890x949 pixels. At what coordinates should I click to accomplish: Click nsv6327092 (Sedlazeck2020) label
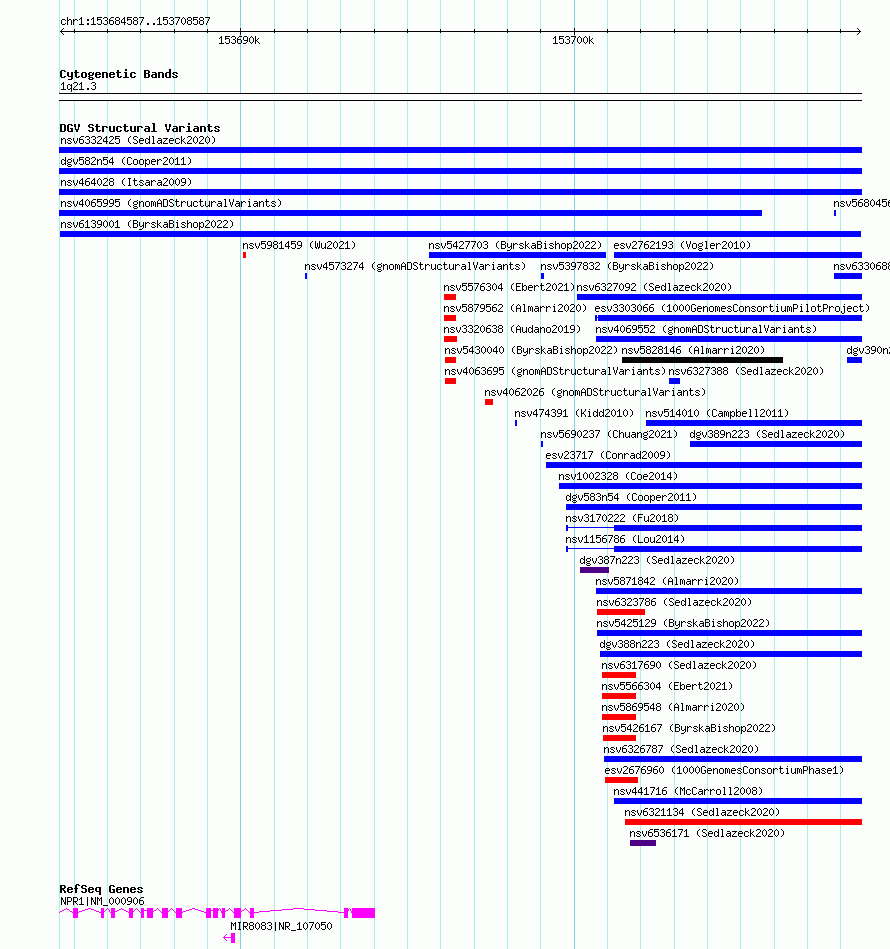[x=654, y=287]
